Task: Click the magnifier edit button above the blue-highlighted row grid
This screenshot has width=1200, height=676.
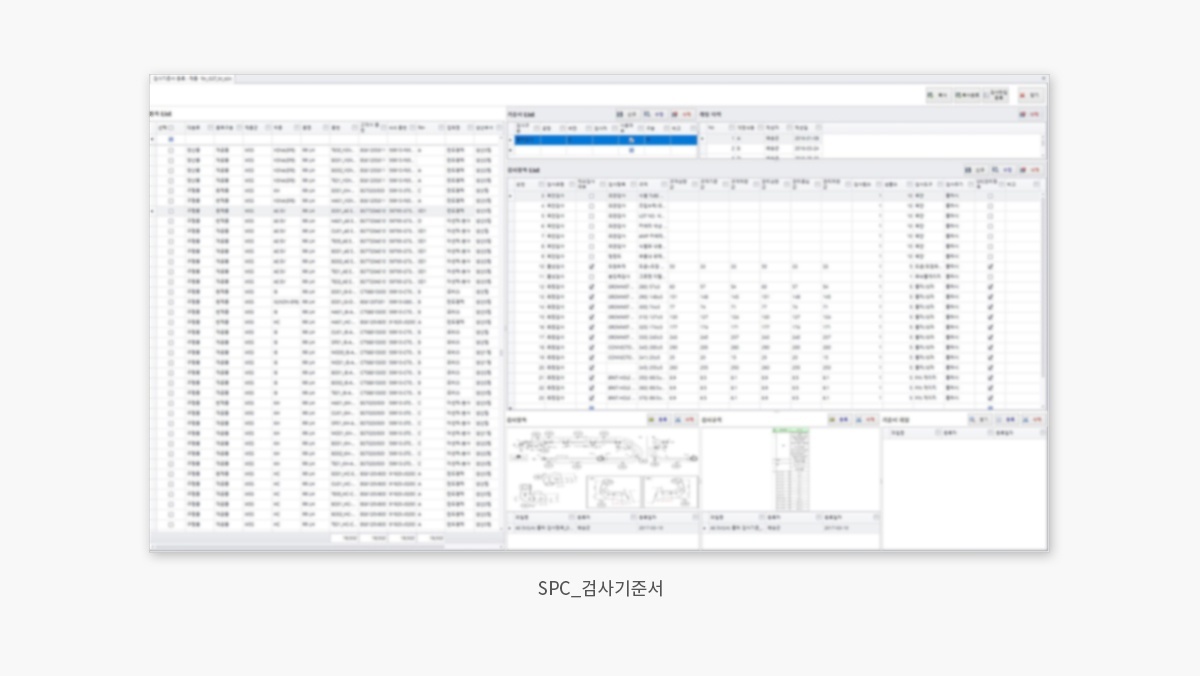Action: 654,115
